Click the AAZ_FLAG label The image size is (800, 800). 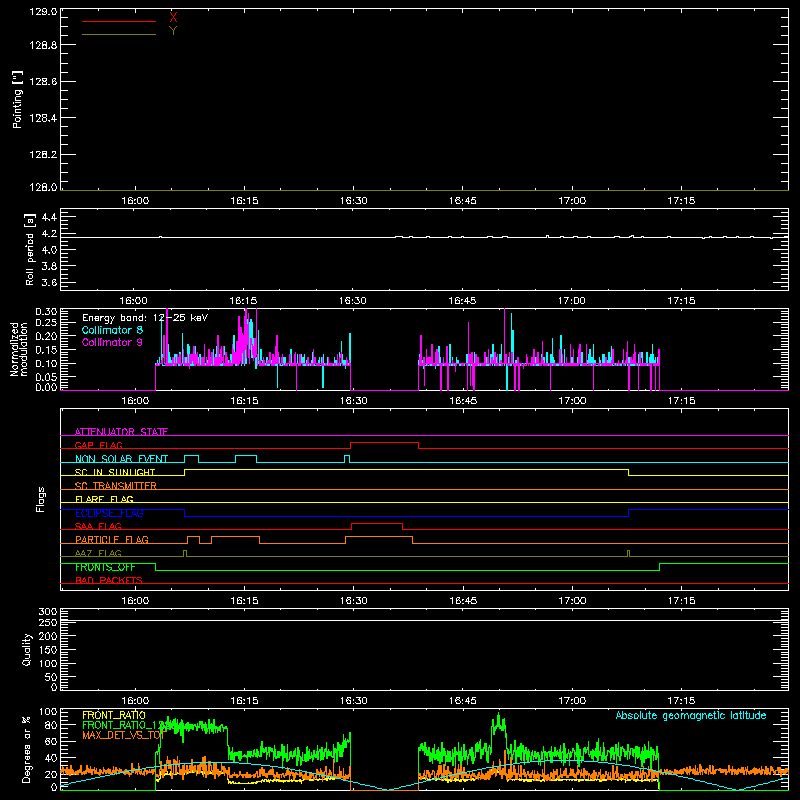[98, 553]
